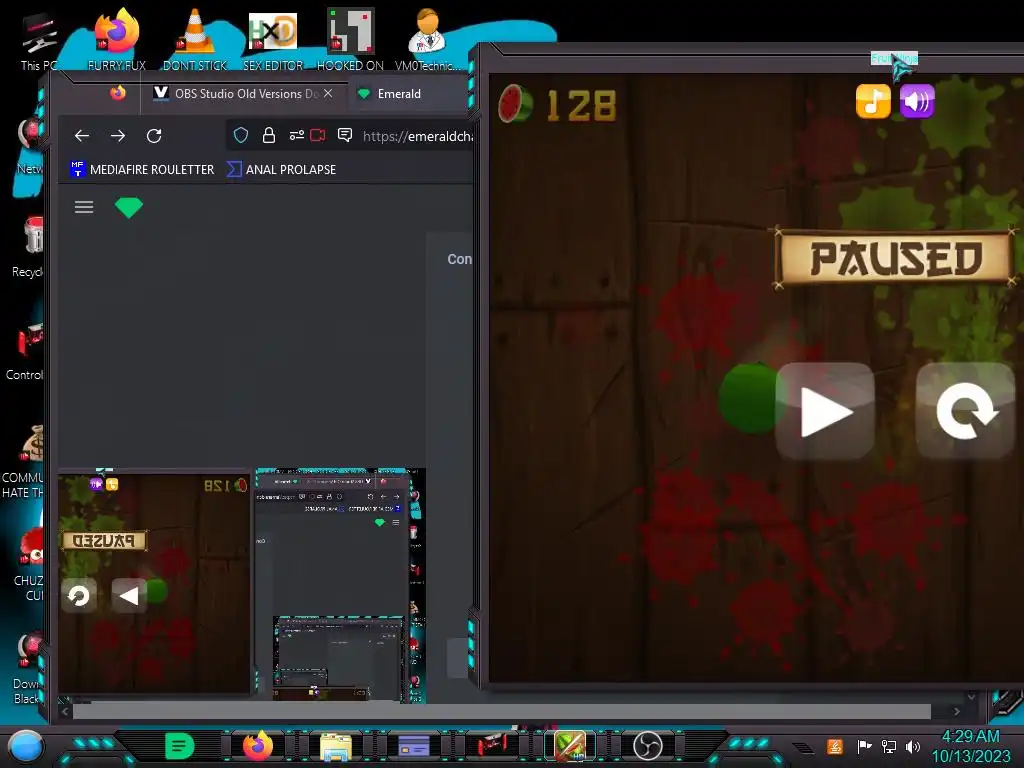The image size is (1024, 768).
Task: Open the volume tray icon
Action: tap(912, 746)
